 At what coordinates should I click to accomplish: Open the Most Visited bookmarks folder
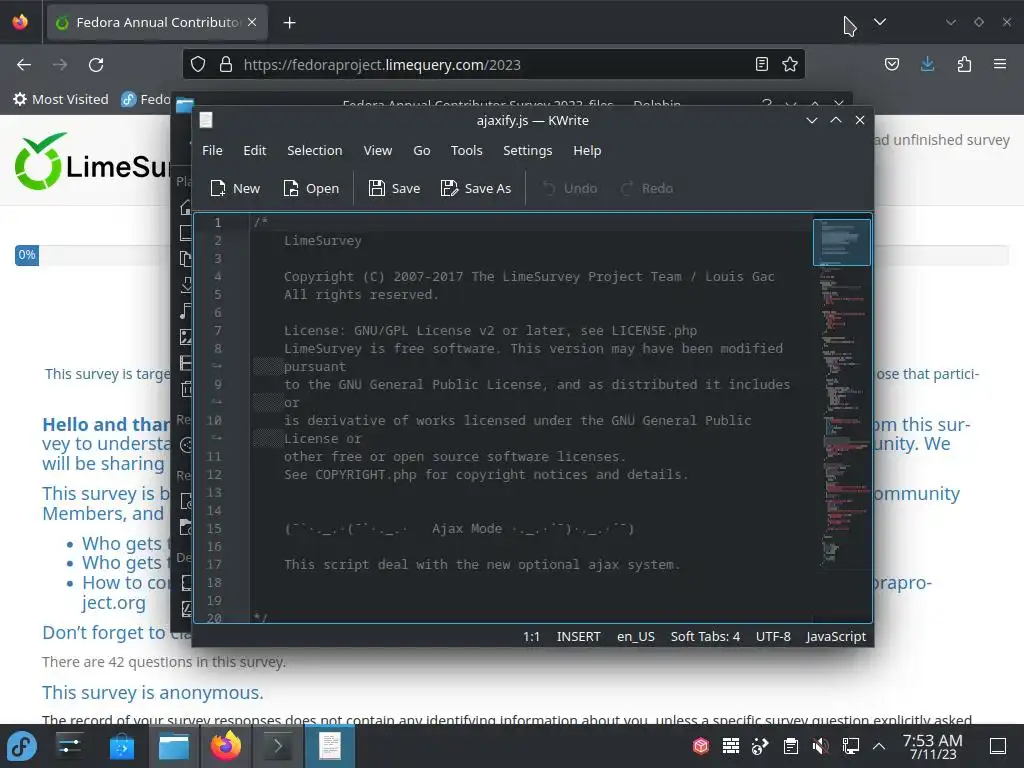tap(61, 99)
